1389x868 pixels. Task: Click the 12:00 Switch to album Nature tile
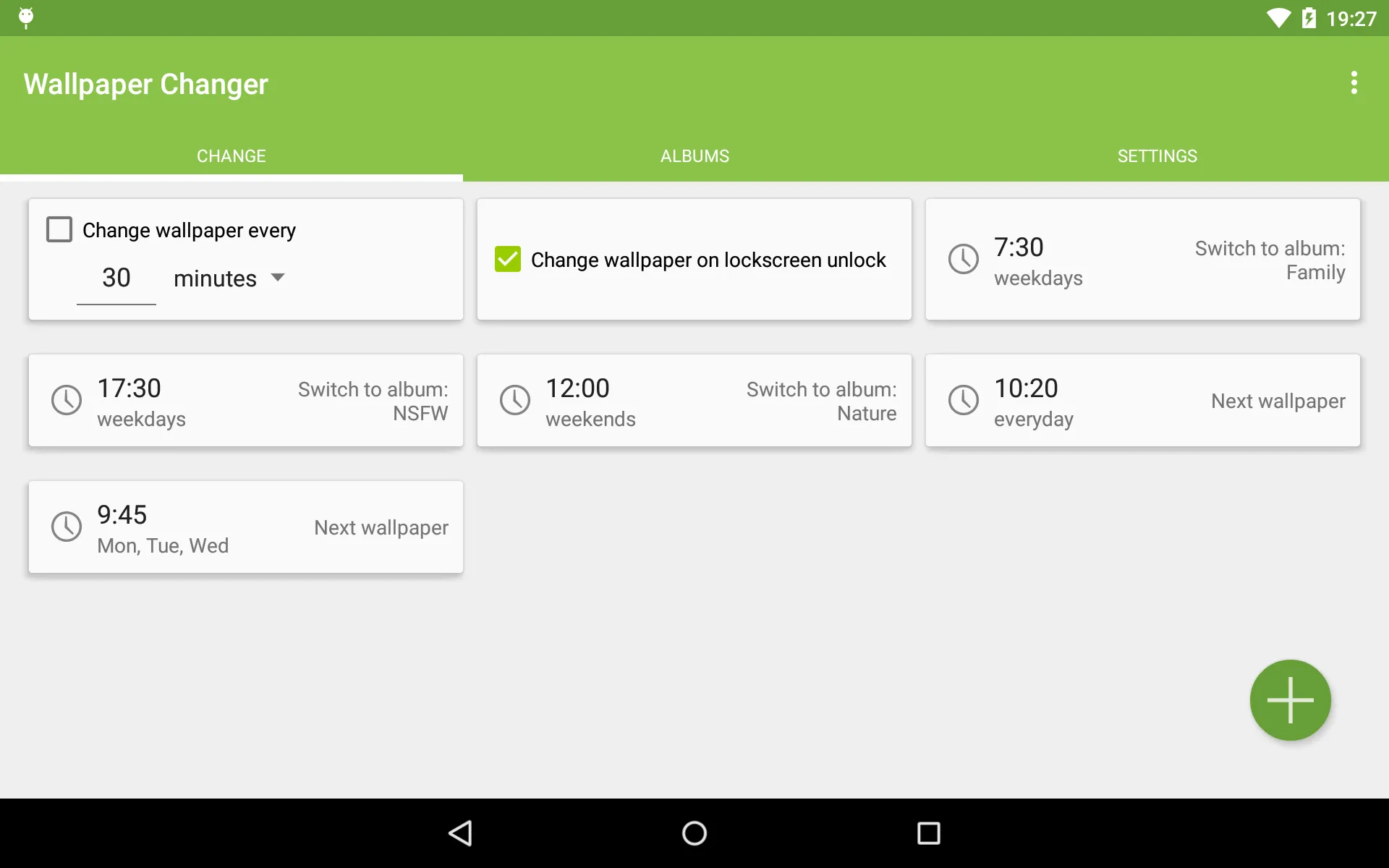point(694,400)
